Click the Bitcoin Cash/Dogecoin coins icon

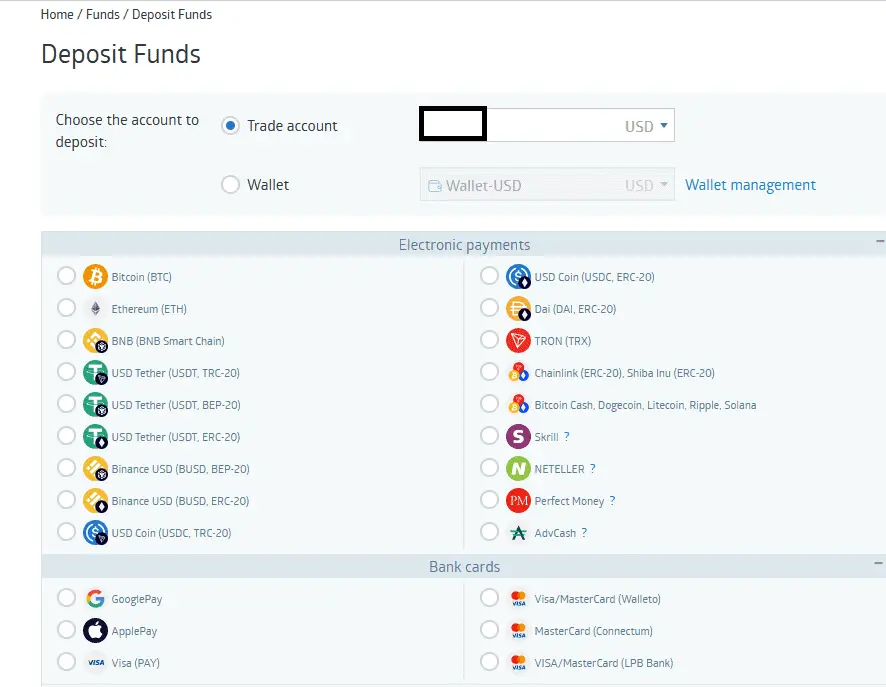pos(518,404)
